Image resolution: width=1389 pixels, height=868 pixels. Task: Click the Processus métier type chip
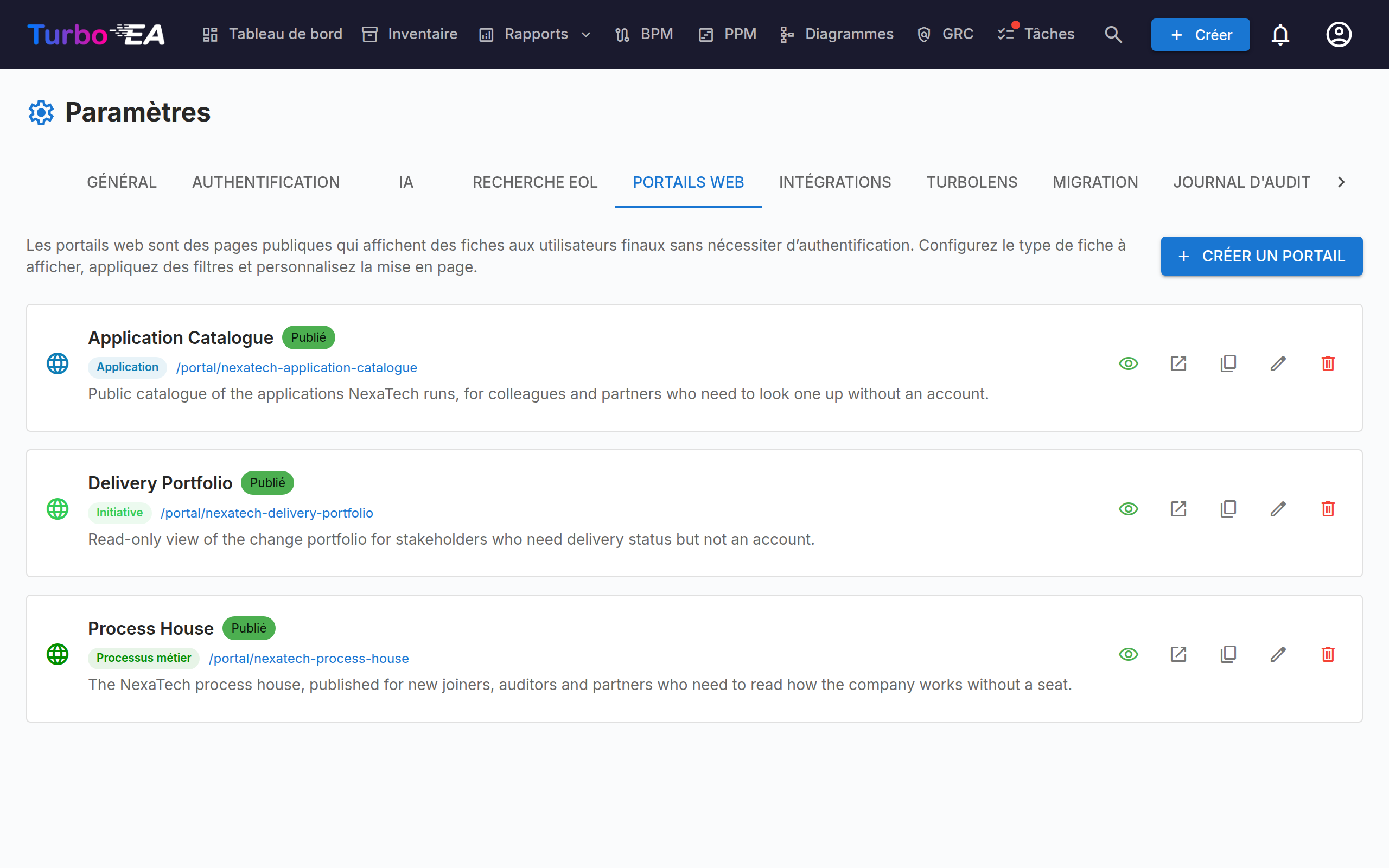pyautogui.click(x=143, y=658)
